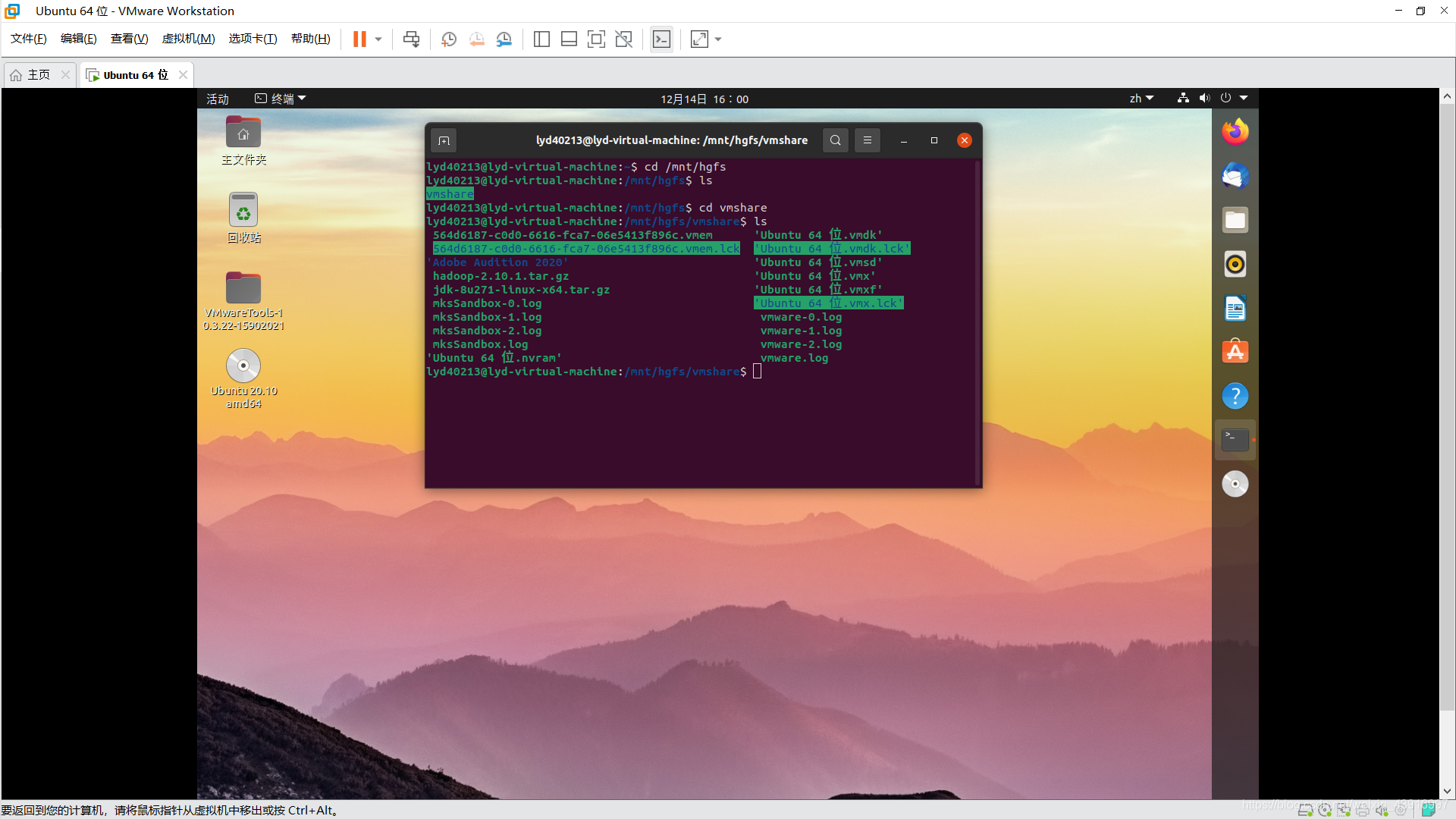Click the terminal search button
The height and width of the screenshot is (819, 1456).
[x=835, y=140]
